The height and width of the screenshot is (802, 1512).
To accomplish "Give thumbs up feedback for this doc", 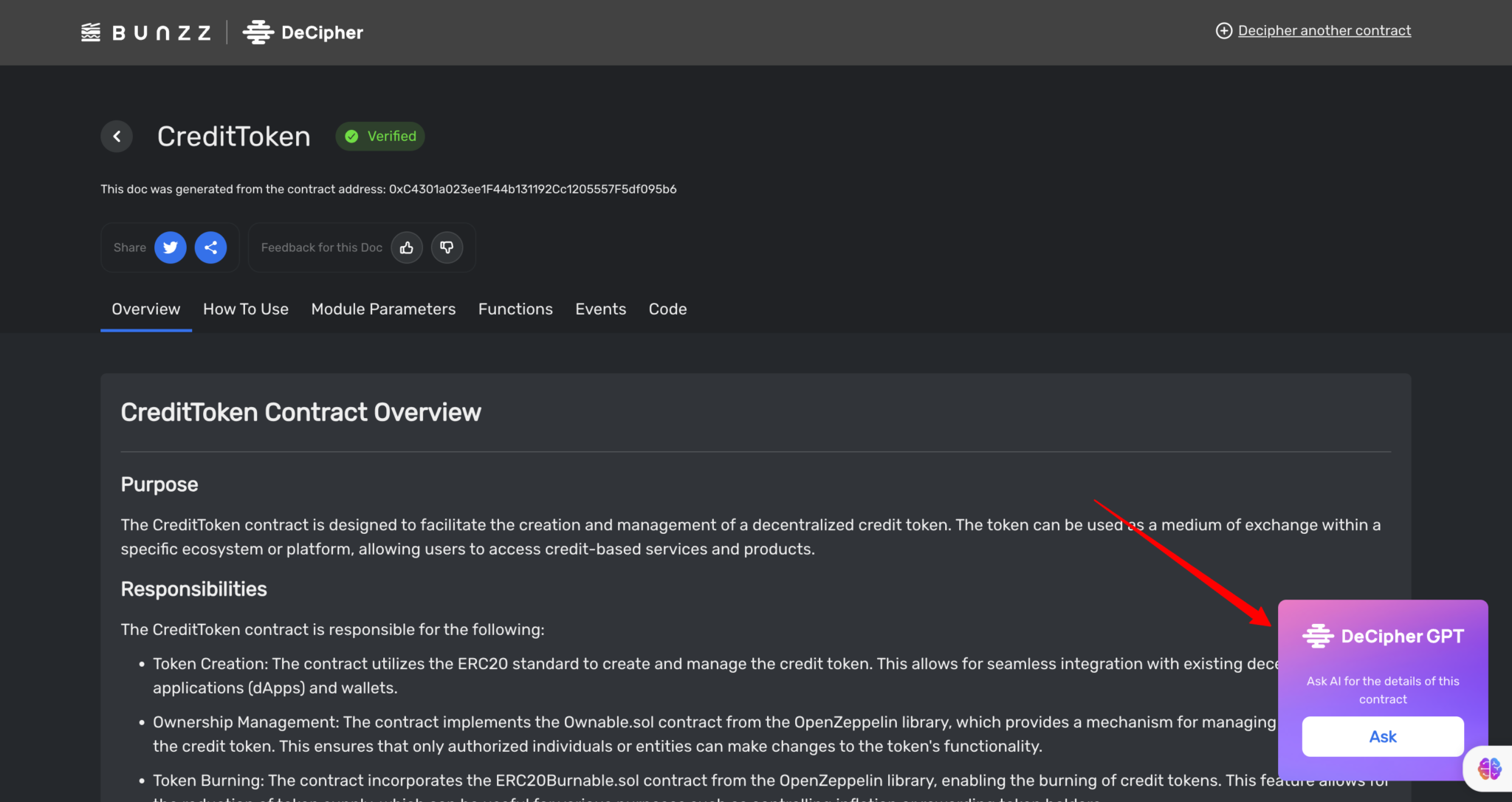I will pyautogui.click(x=407, y=247).
